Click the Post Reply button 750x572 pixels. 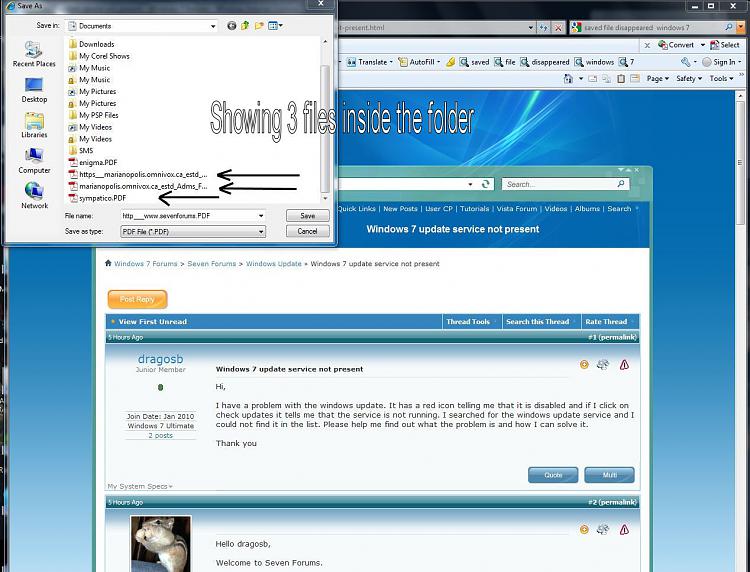(137, 299)
